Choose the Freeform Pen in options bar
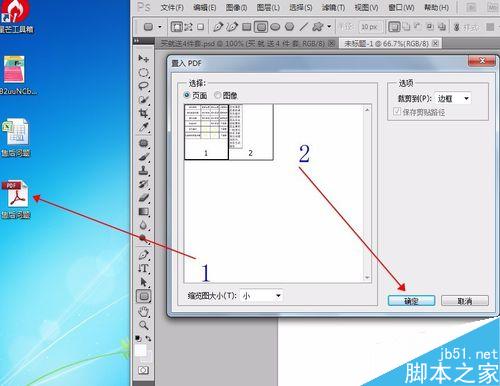 tap(232, 27)
